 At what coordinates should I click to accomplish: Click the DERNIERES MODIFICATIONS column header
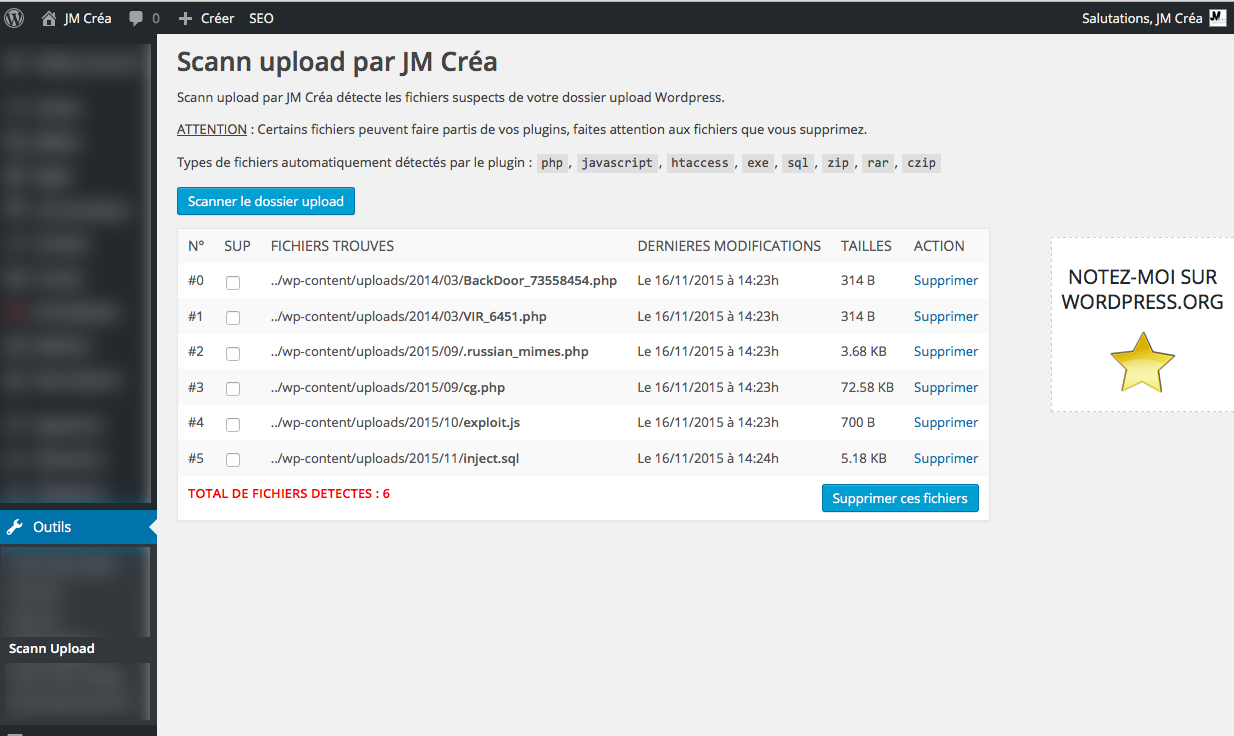pos(729,246)
